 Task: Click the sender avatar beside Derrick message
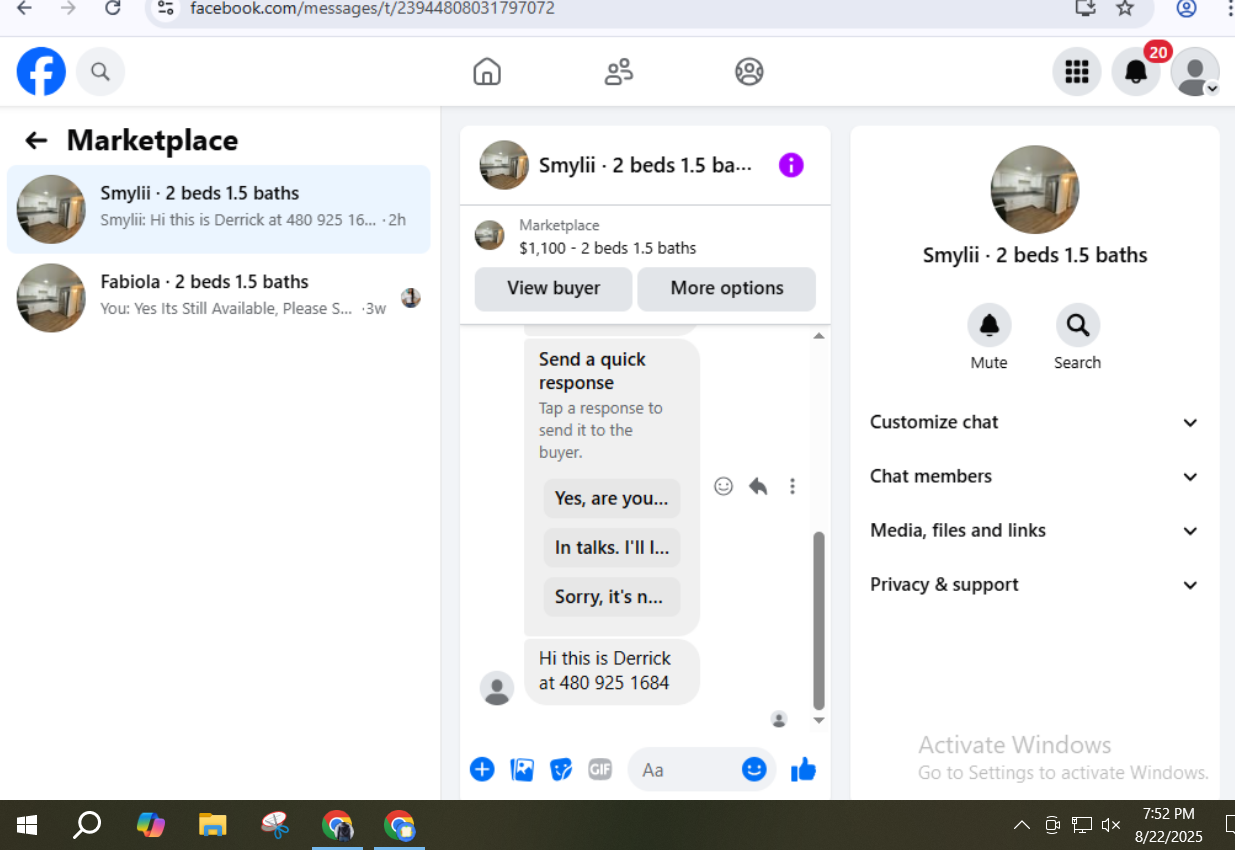[497, 688]
